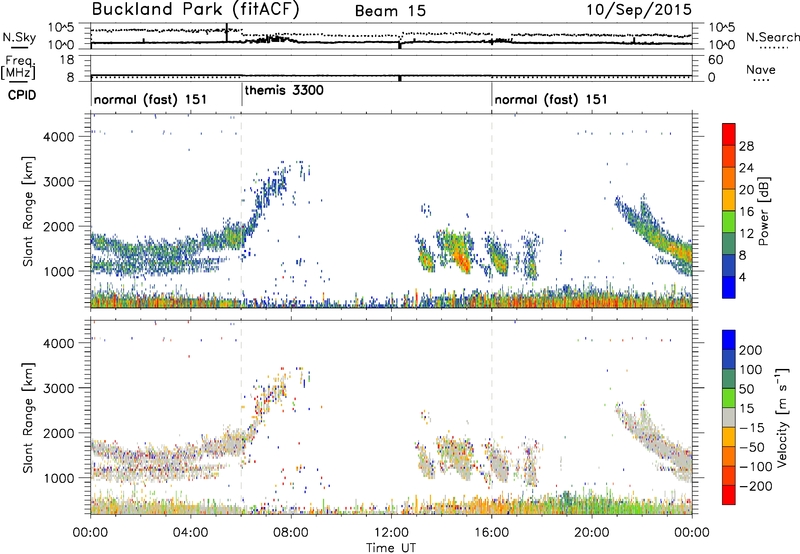Click "Slant Range [km]" label of power panel

click(28, 211)
